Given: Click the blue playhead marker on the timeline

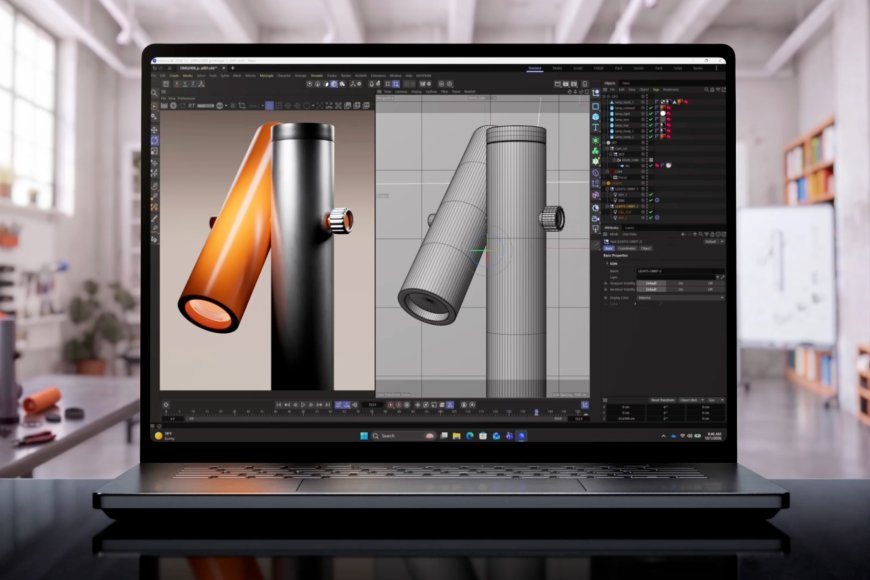Looking at the screenshot, I should 536,412.
